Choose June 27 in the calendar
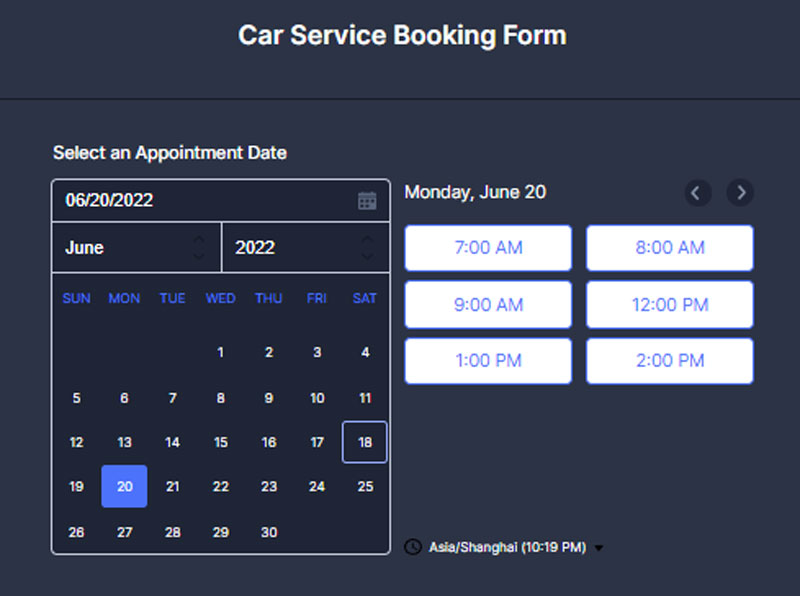Screen dimensions: 800x596 124,532
